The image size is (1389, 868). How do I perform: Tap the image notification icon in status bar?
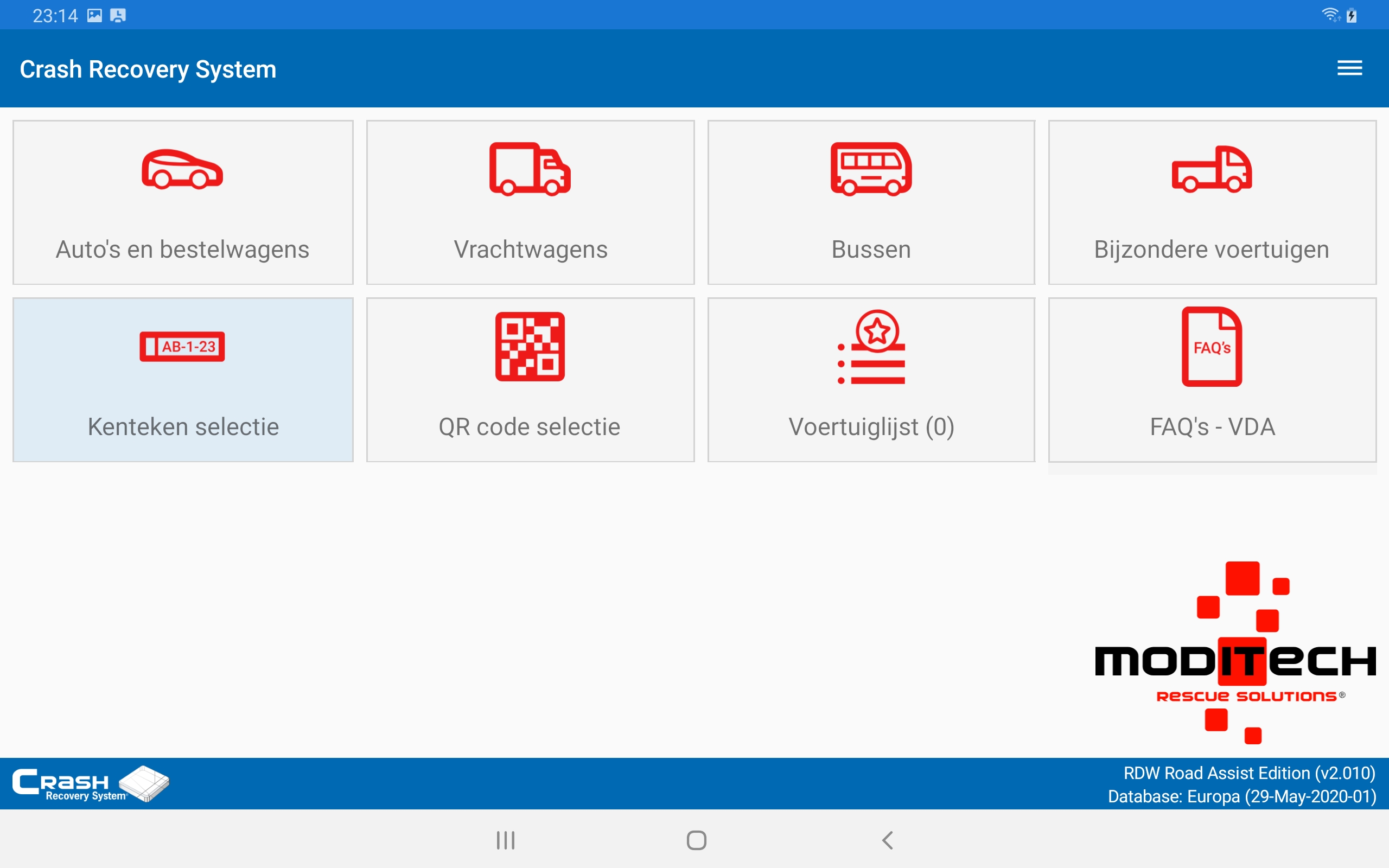(x=95, y=16)
